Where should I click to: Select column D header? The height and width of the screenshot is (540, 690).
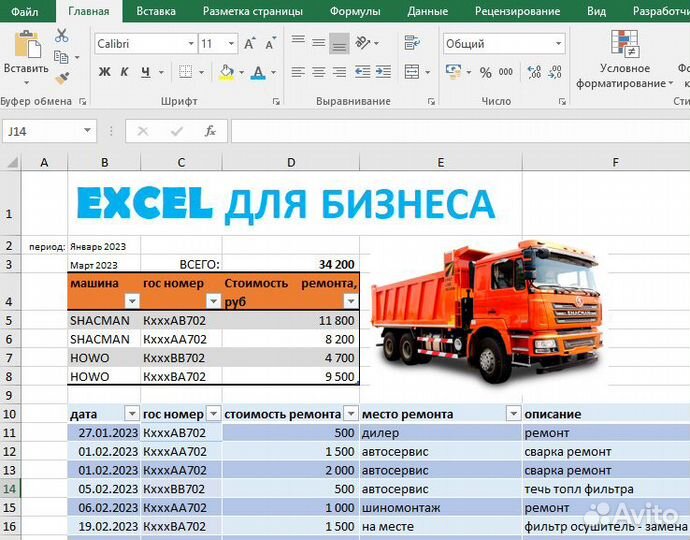point(291,162)
